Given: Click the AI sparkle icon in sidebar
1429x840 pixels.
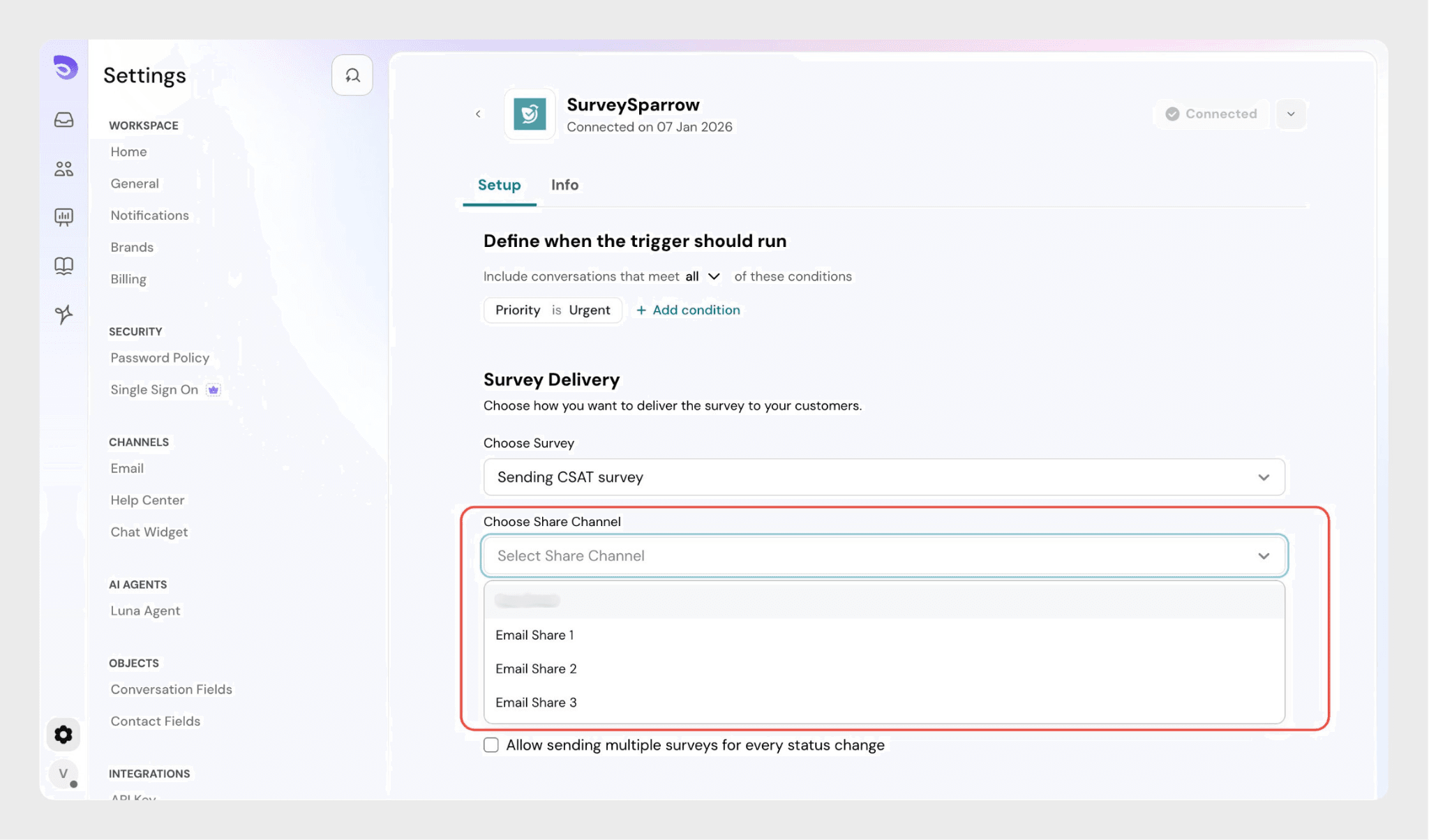Looking at the screenshot, I should [63, 315].
